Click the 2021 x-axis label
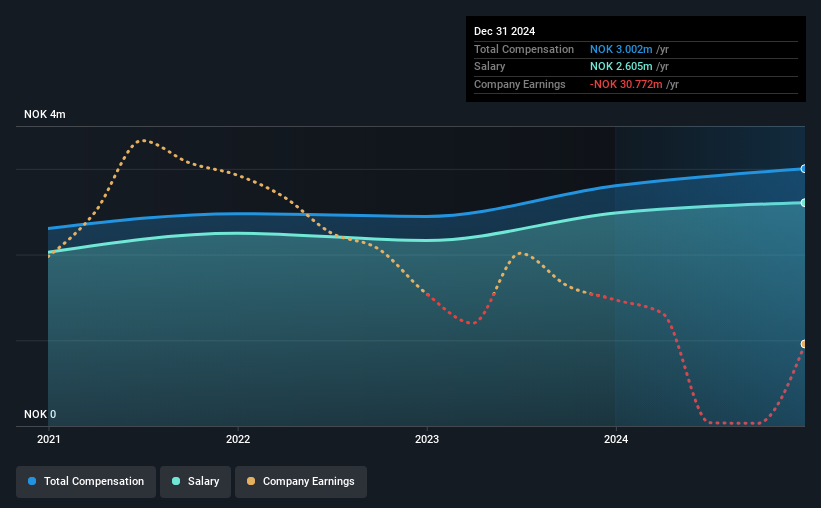This screenshot has width=821, height=508. pyautogui.click(x=49, y=439)
